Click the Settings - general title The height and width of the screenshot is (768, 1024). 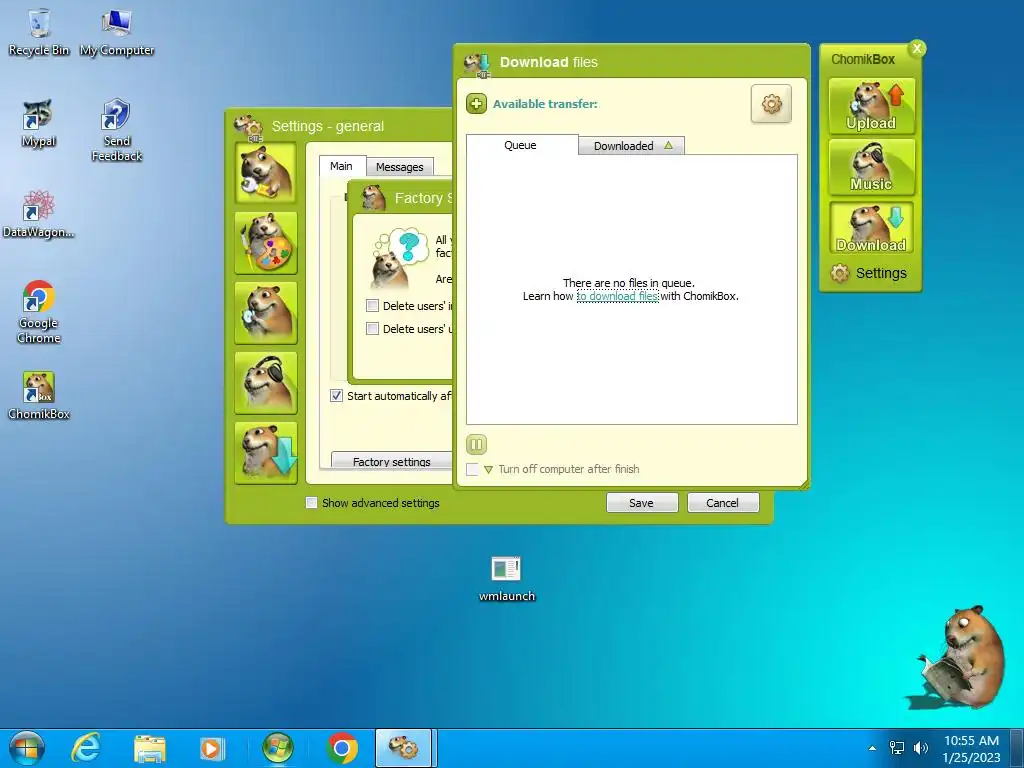[x=328, y=126]
